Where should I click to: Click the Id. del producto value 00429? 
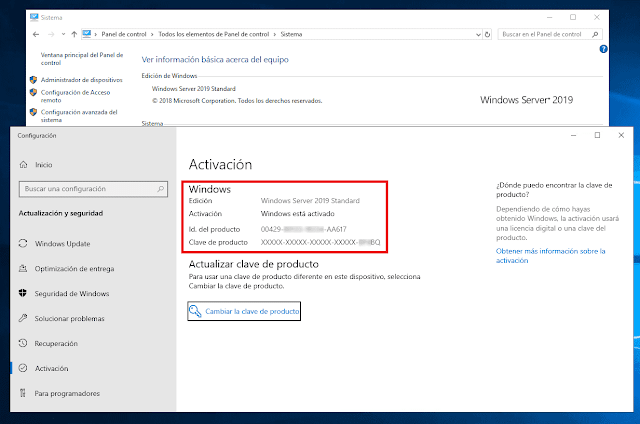pyautogui.click(x=304, y=229)
